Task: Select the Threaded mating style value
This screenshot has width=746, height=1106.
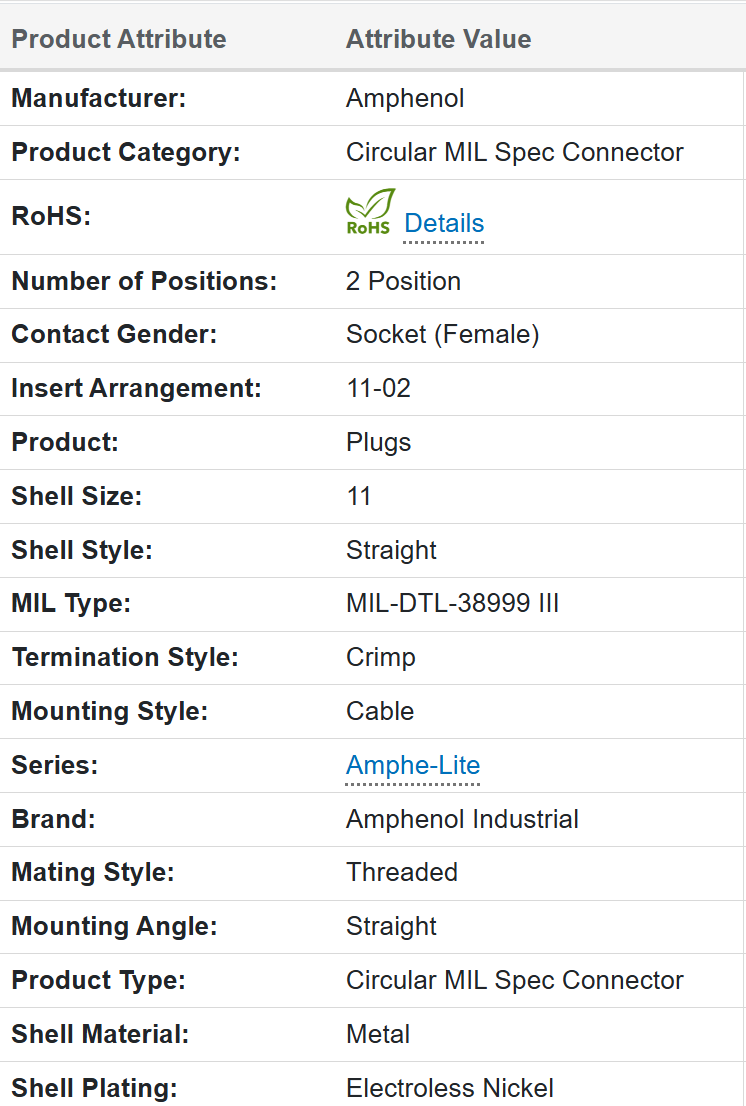Action: (402, 873)
